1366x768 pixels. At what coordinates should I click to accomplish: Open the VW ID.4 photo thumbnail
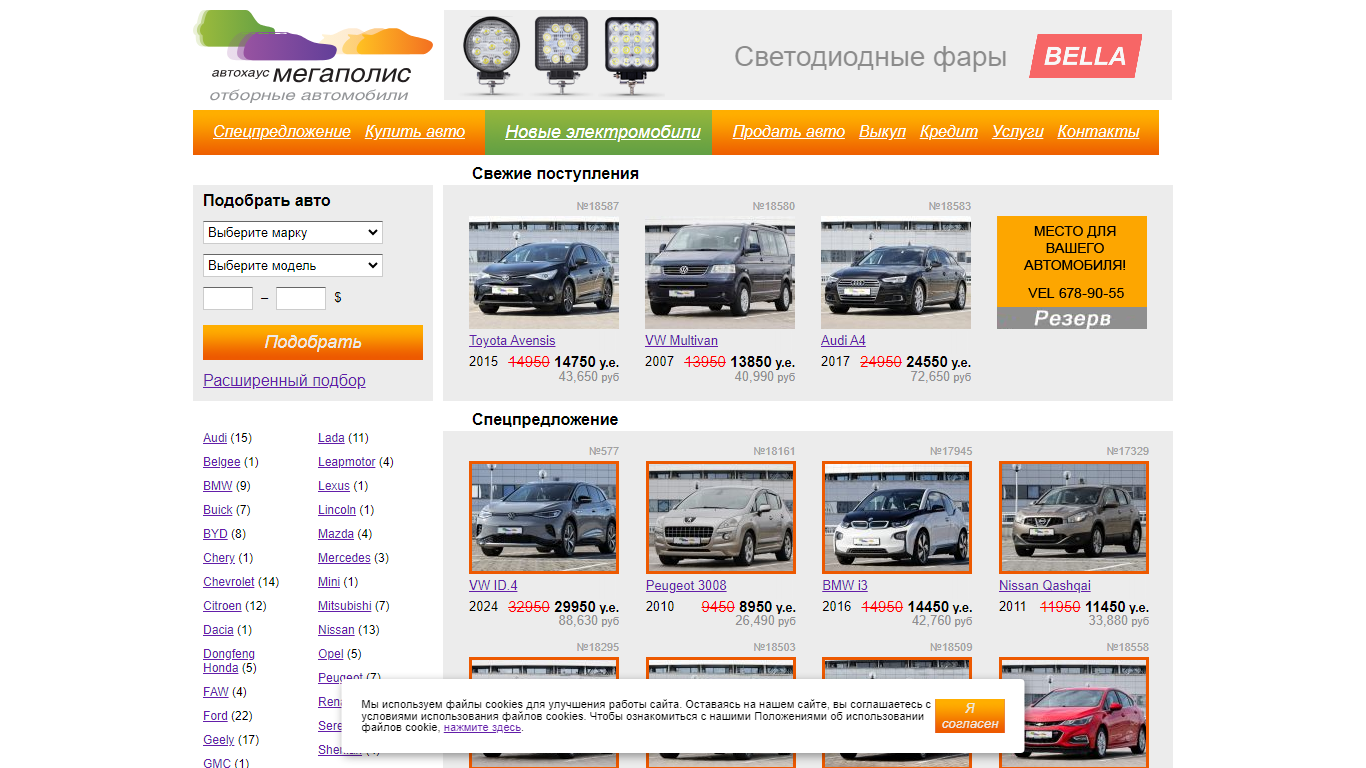pyautogui.click(x=544, y=517)
